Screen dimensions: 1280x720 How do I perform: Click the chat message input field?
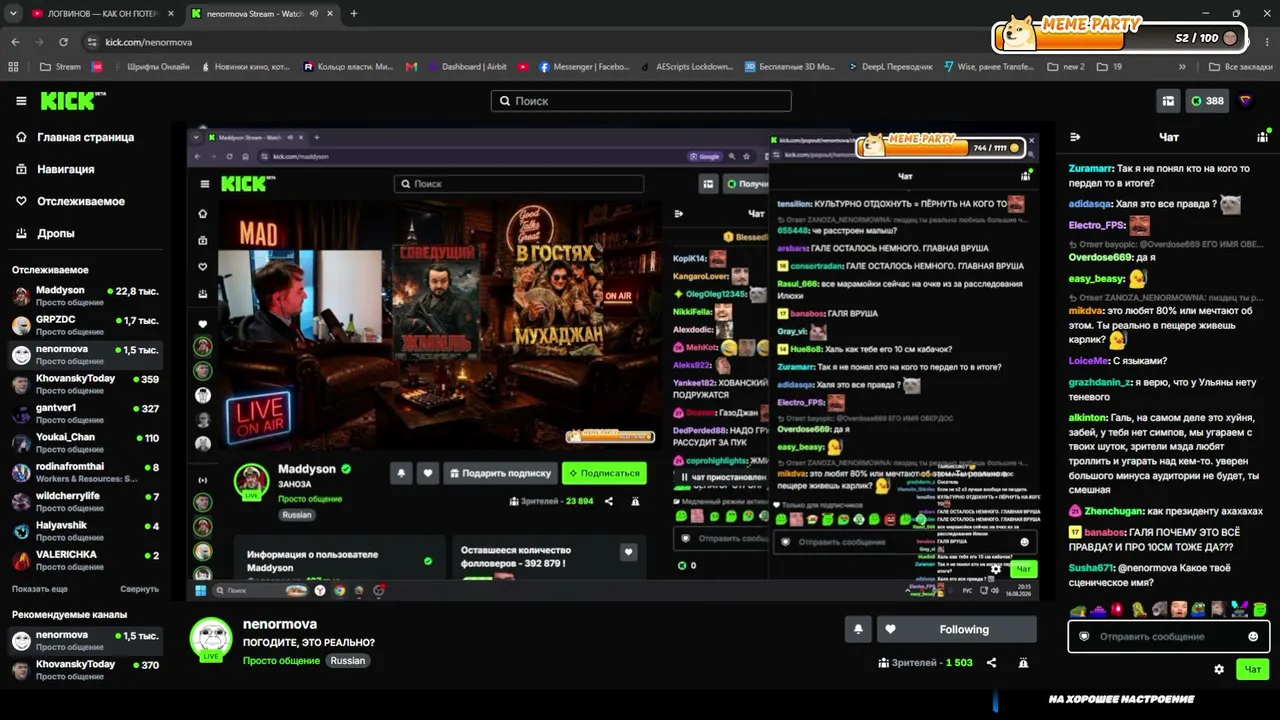1168,636
